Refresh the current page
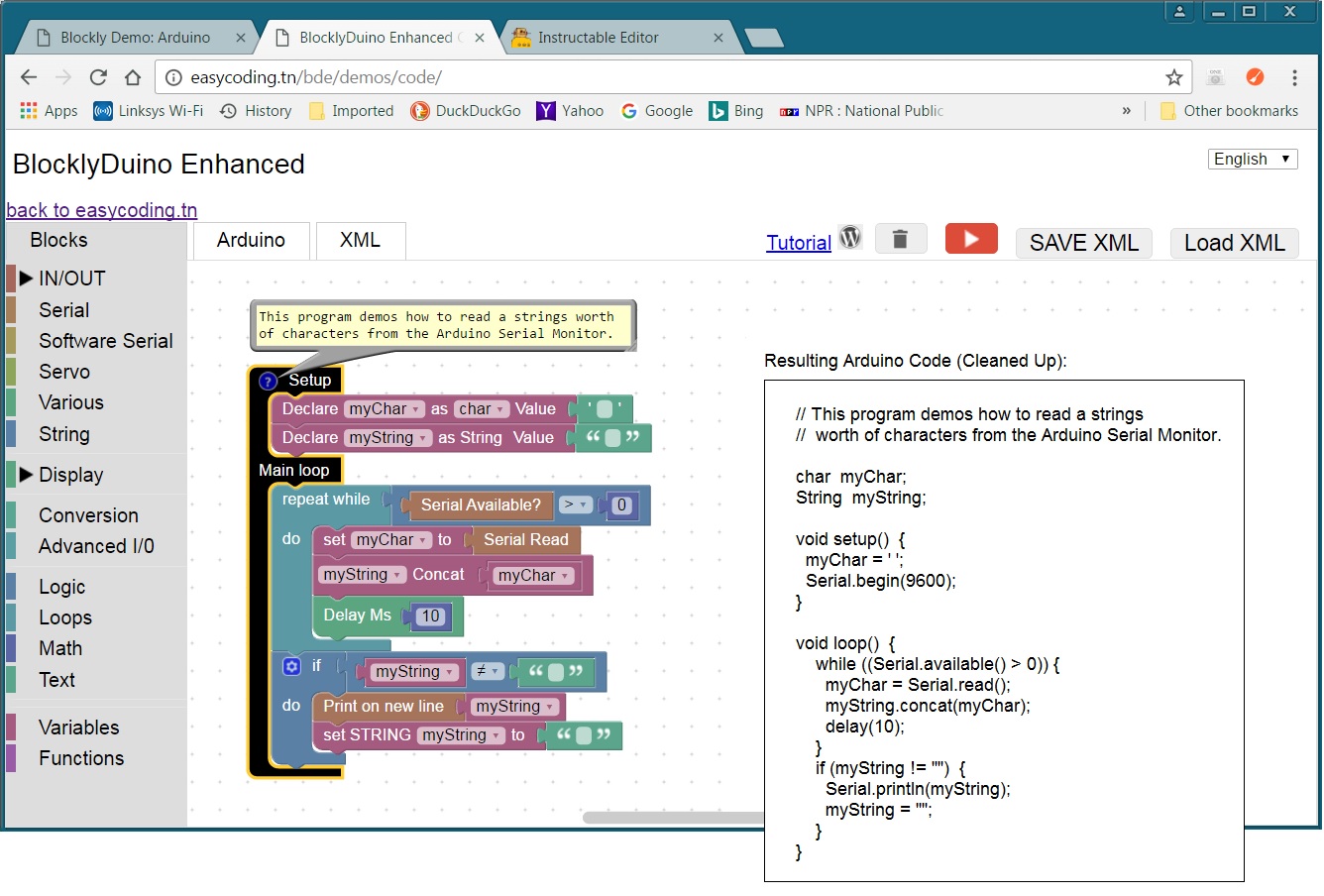The height and width of the screenshot is (896, 1324). pos(97,76)
